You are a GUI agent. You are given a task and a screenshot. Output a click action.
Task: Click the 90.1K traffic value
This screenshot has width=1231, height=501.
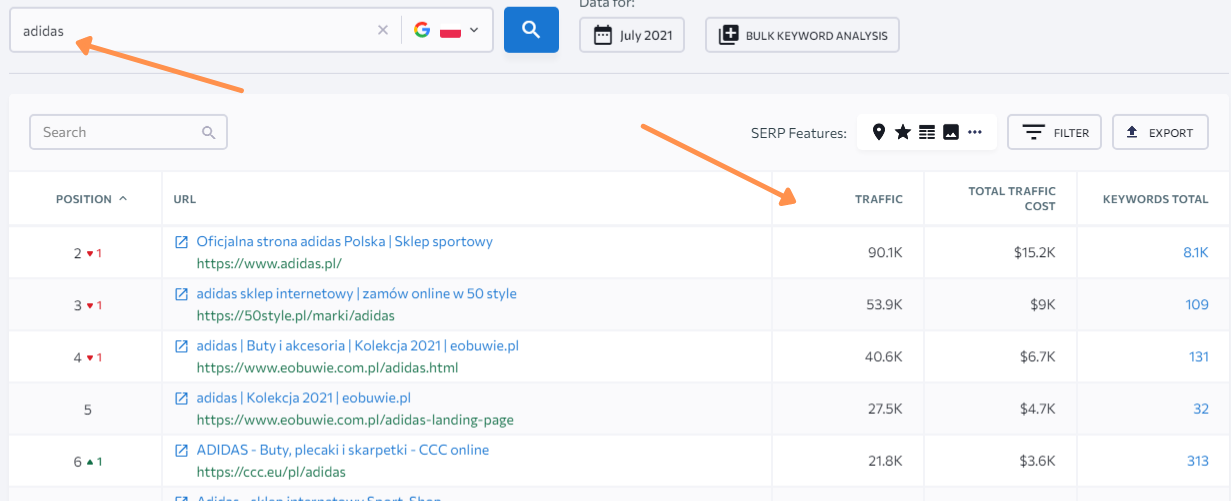(x=885, y=253)
